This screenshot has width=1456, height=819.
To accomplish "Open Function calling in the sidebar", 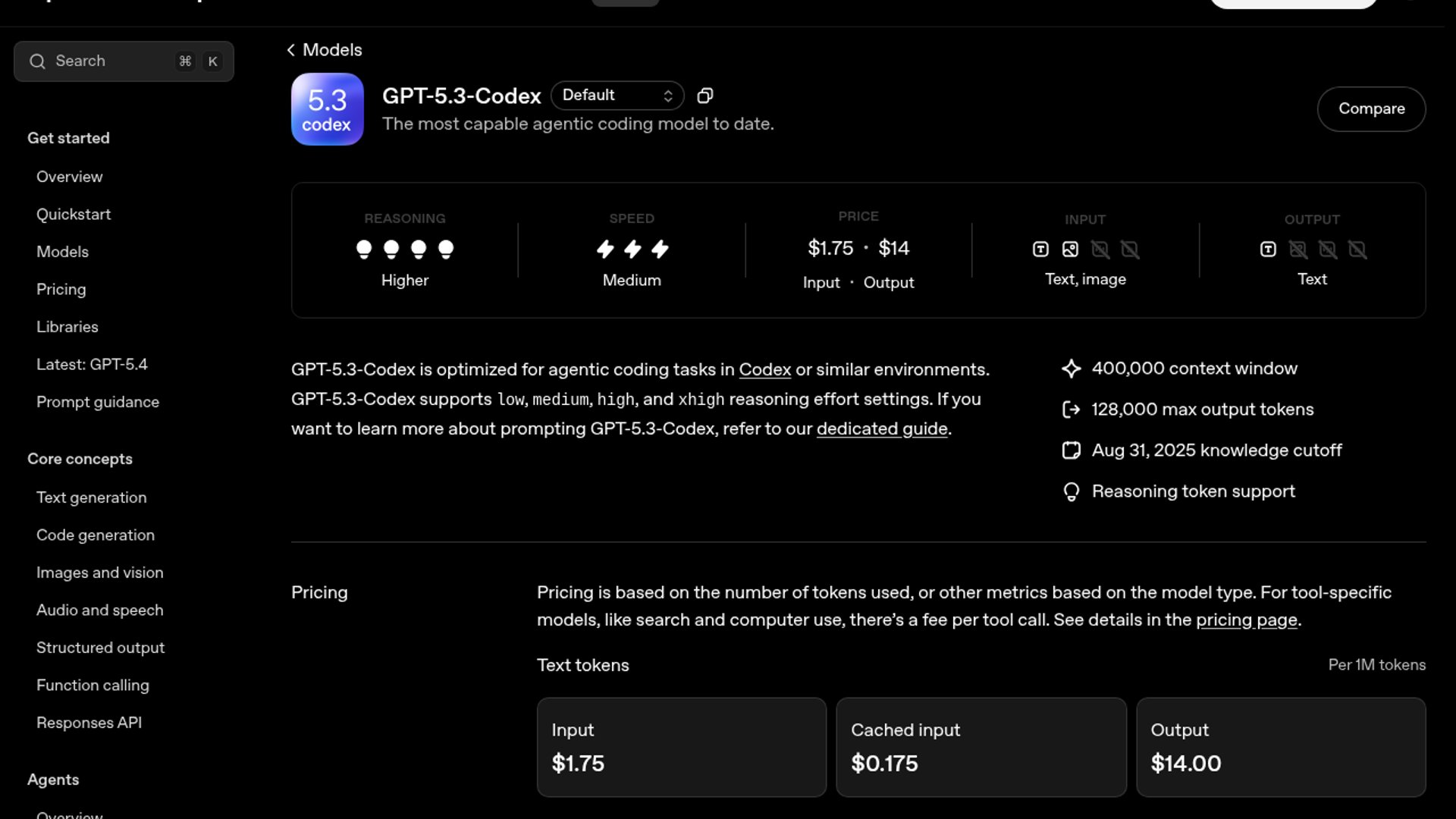I will [93, 685].
